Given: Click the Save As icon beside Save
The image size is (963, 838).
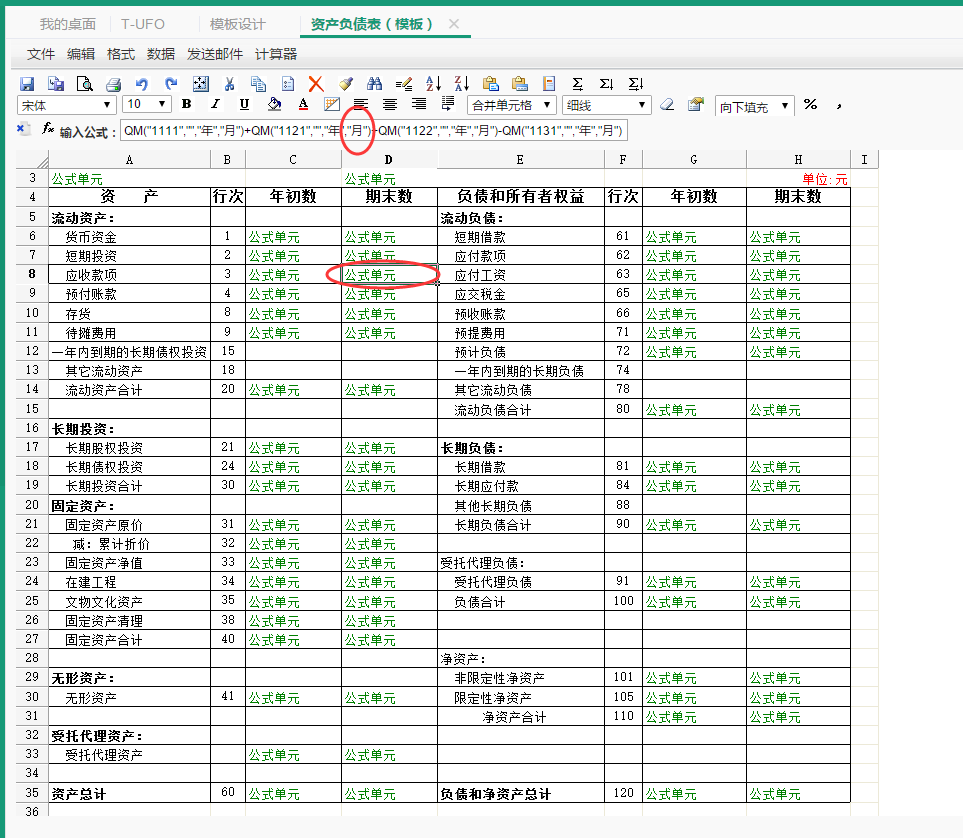Looking at the screenshot, I should [56, 84].
